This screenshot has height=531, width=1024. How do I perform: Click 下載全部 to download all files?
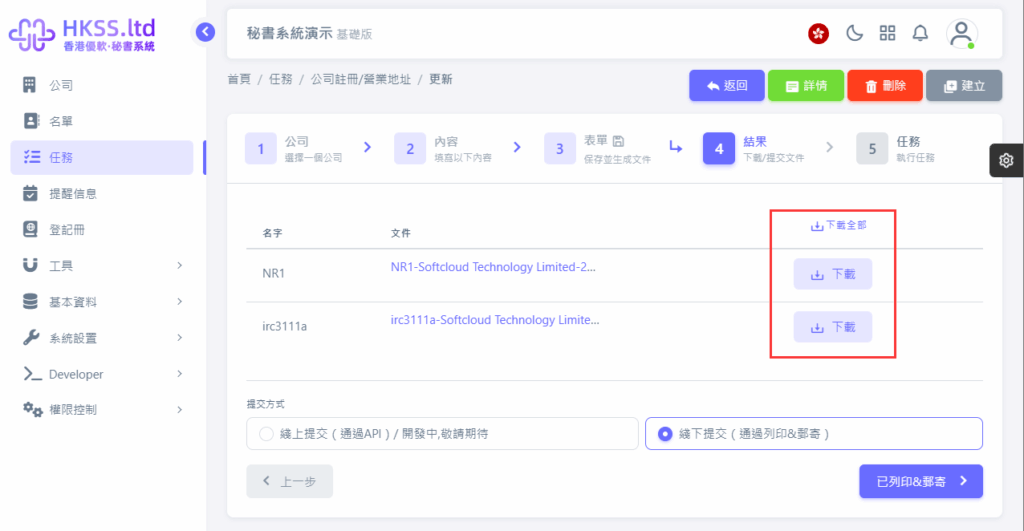click(x=838, y=225)
